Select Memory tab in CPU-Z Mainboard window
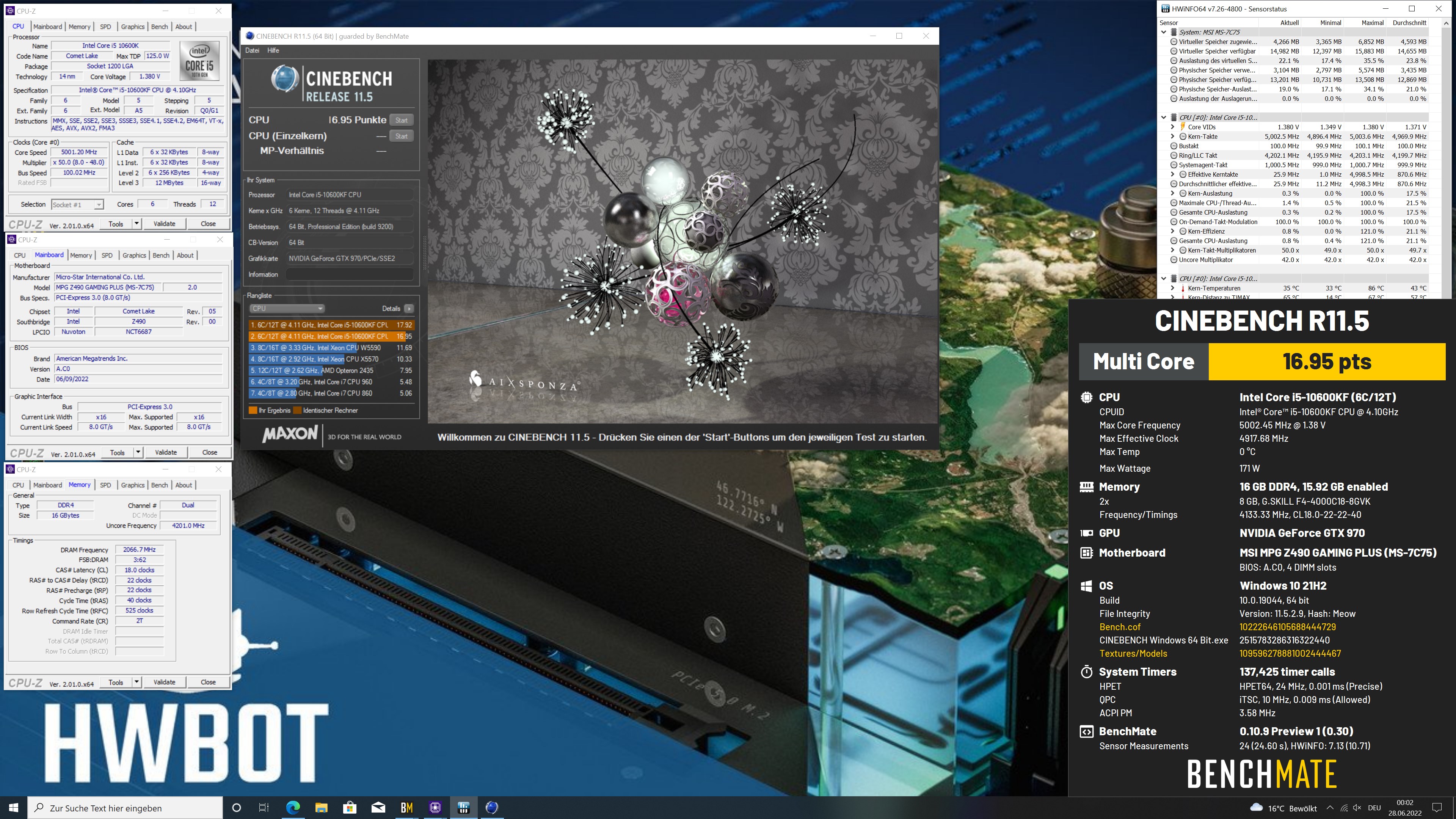1456x819 pixels. click(x=81, y=256)
